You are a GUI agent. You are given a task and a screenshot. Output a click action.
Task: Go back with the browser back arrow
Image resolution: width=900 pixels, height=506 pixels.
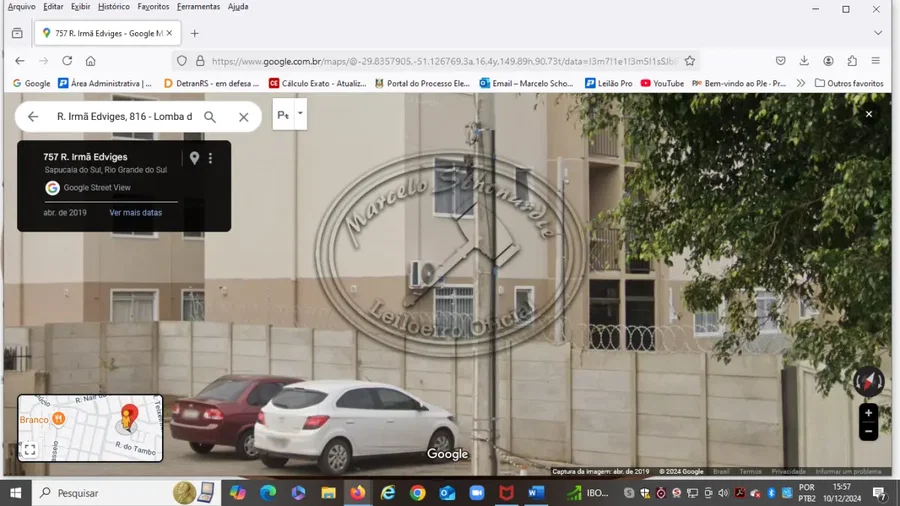click(x=20, y=61)
